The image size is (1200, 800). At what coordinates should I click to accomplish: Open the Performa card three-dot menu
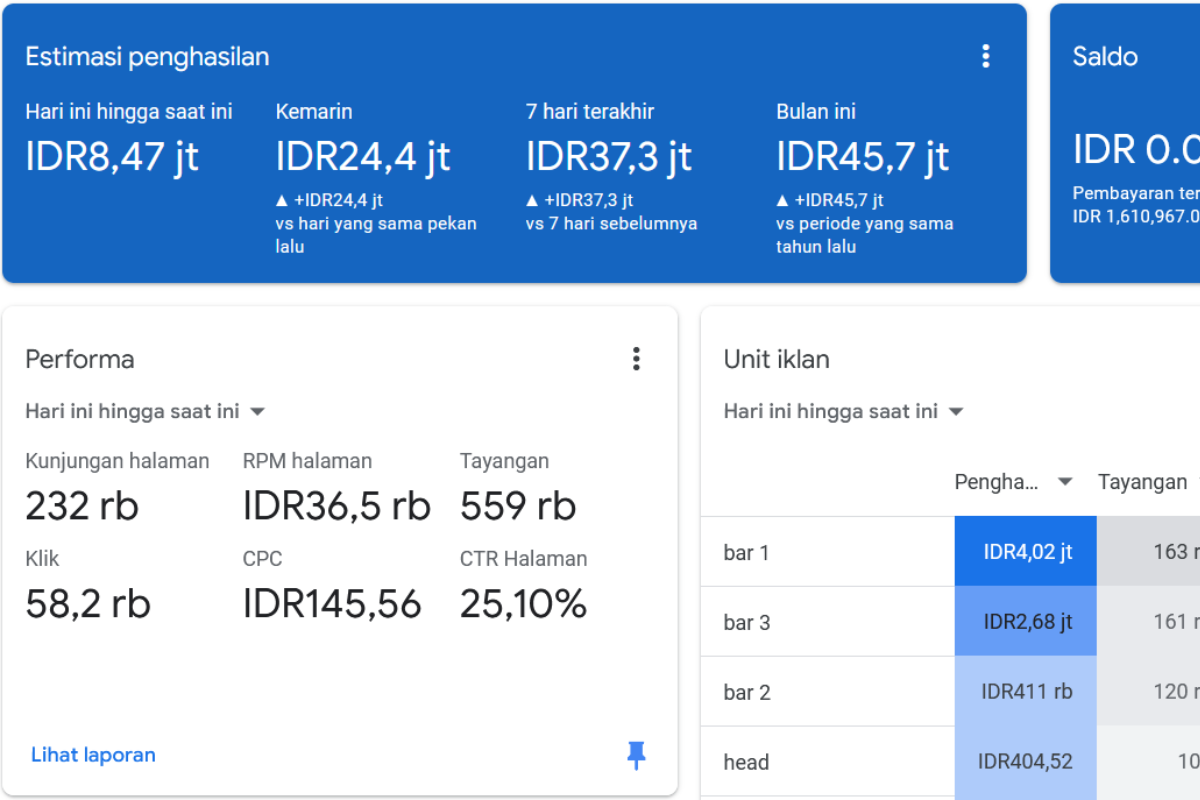[636, 359]
